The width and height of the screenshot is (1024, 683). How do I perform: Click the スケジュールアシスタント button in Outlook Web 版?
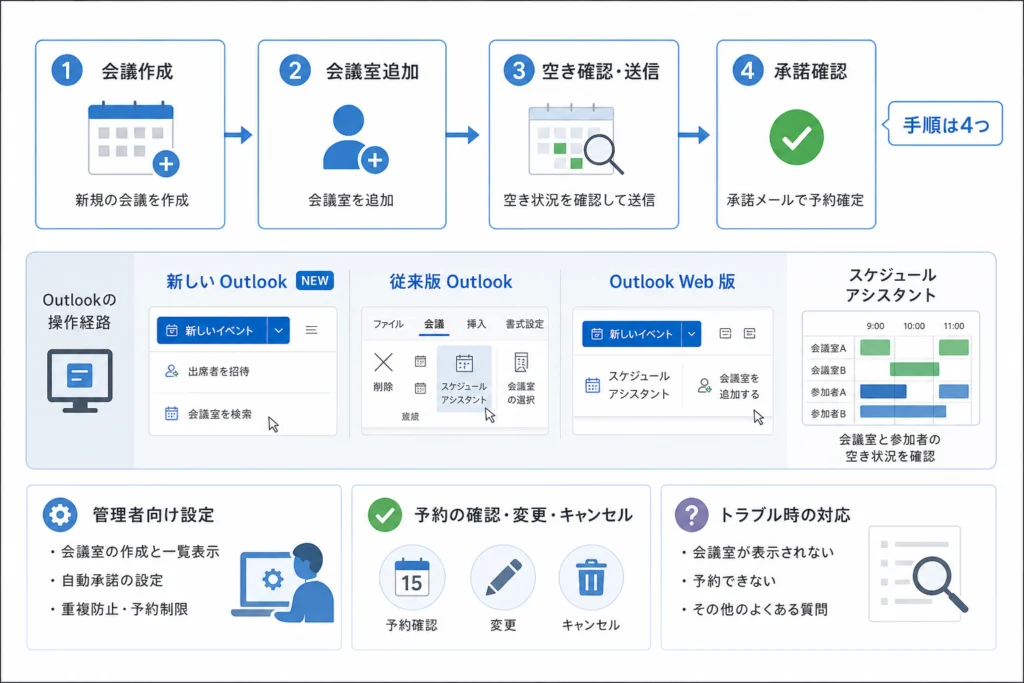[628, 385]
